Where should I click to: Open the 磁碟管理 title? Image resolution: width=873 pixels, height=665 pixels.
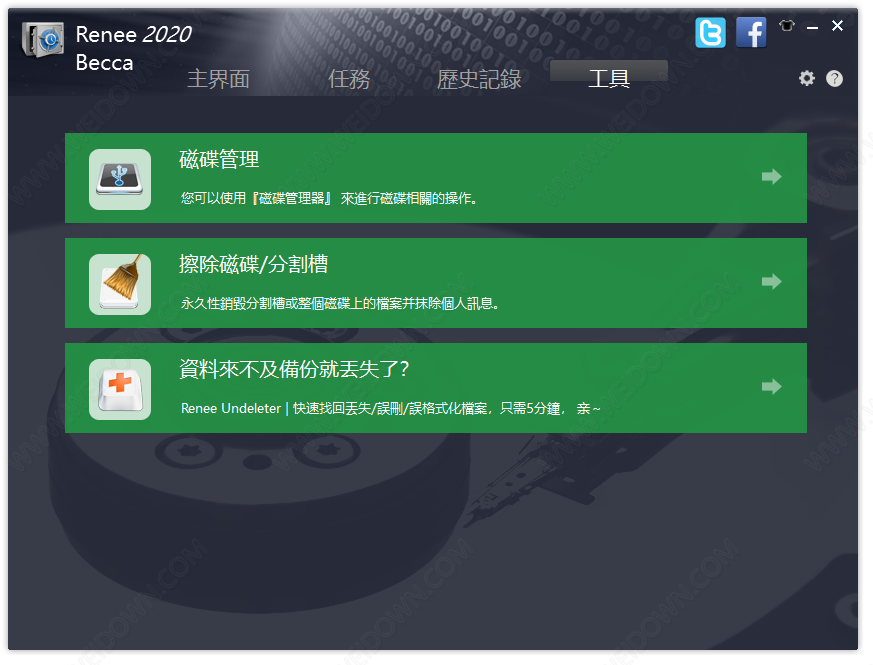pyautogui.click(x=219, y=159)
